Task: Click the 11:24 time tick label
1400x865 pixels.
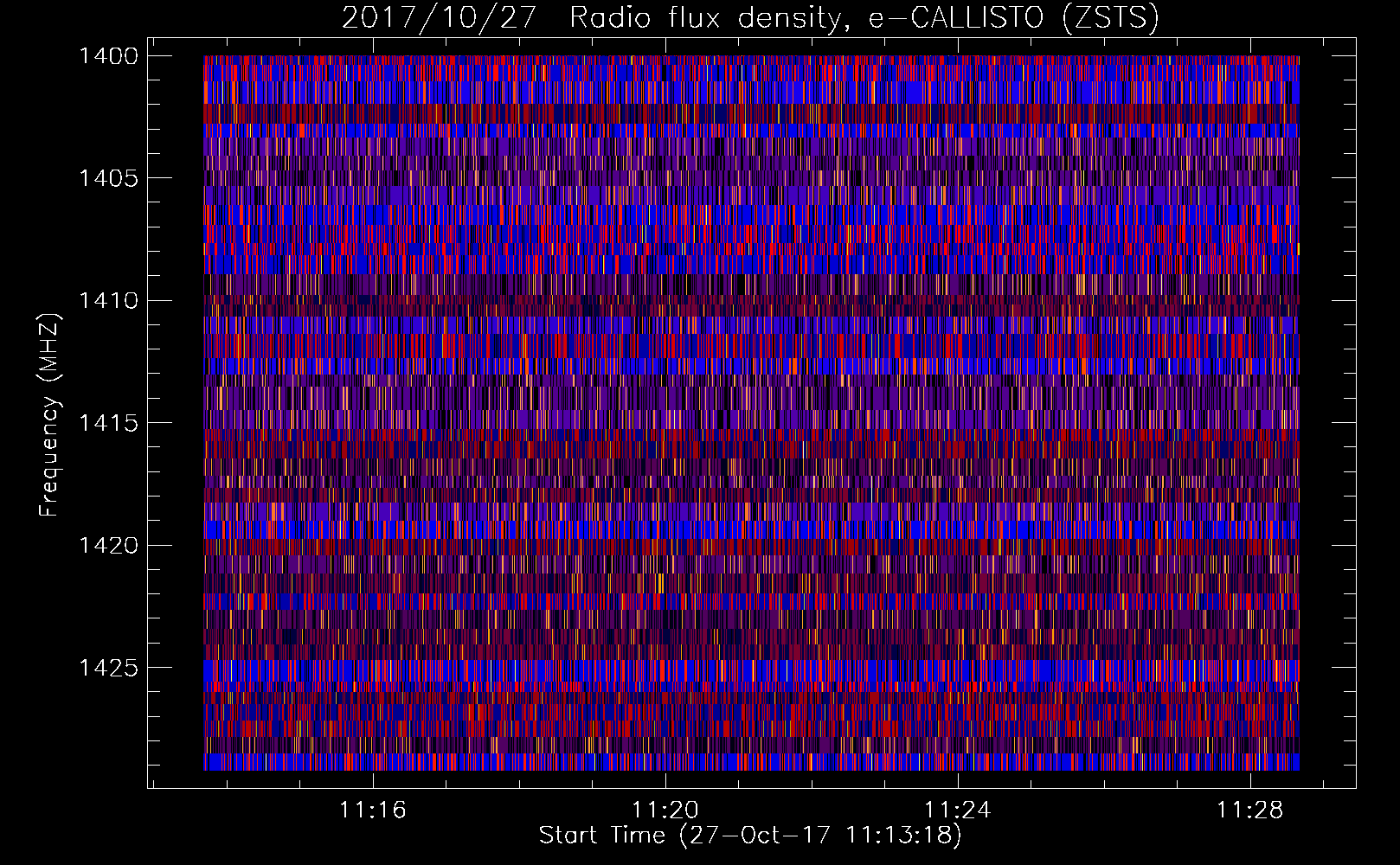Action: (958, 811)
